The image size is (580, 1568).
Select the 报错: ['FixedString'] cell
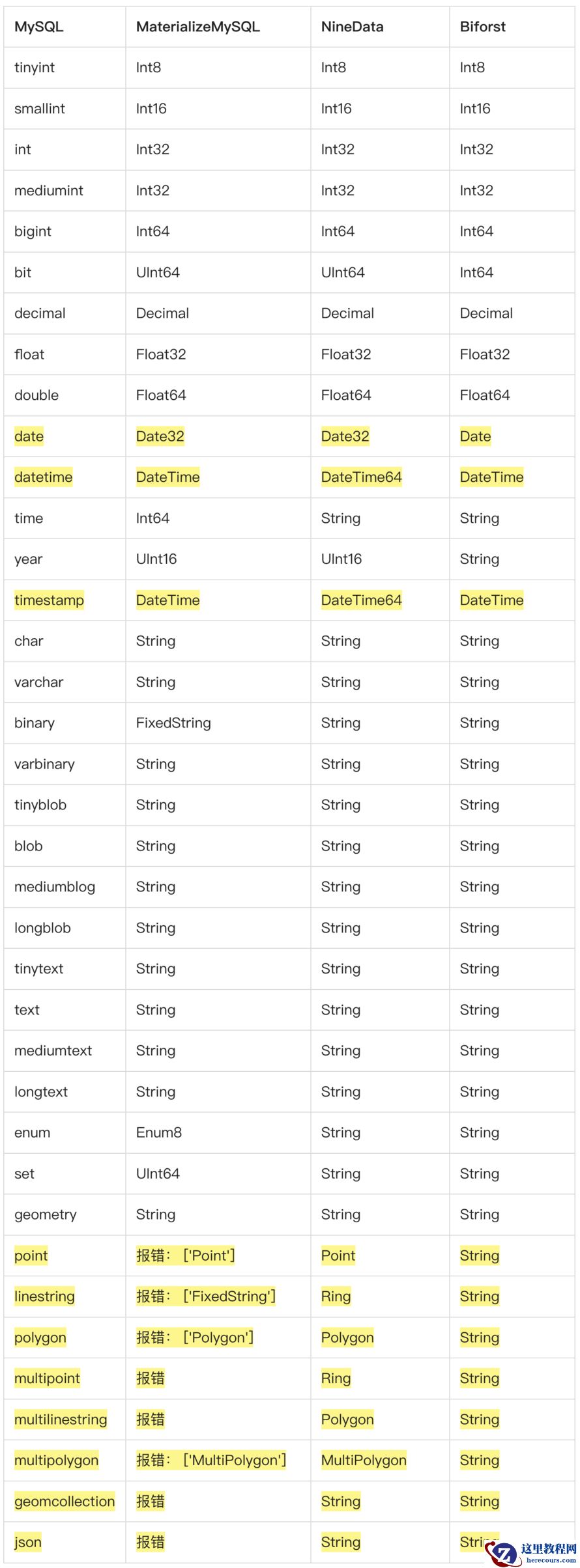tap(206, 1296)
